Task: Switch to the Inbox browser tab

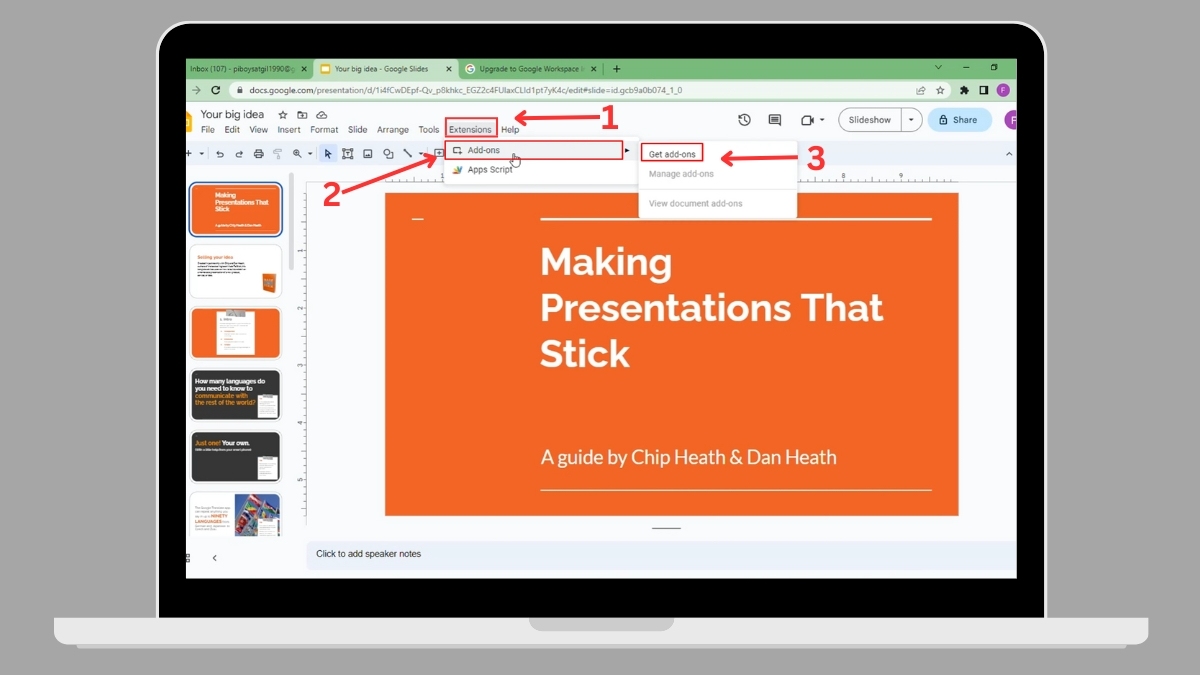Action: click(x=245, y=69)
